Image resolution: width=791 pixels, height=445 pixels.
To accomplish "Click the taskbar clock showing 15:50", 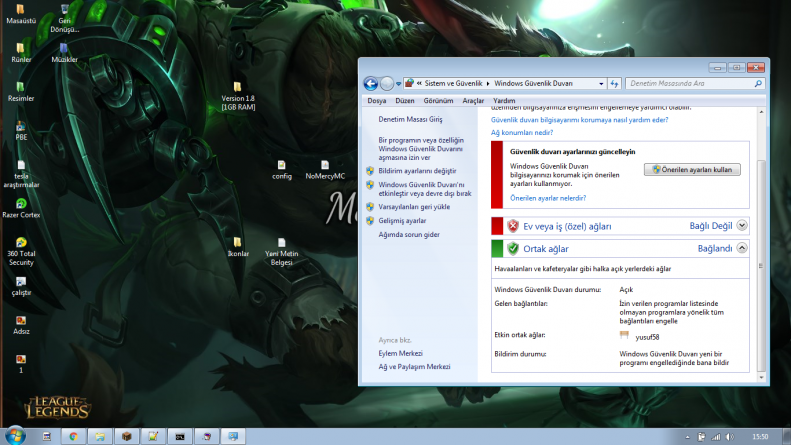I will (760, 437).
